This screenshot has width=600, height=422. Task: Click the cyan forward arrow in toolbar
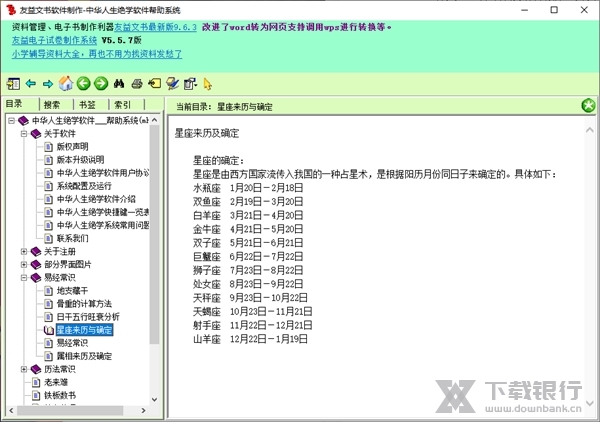(48, 83)
